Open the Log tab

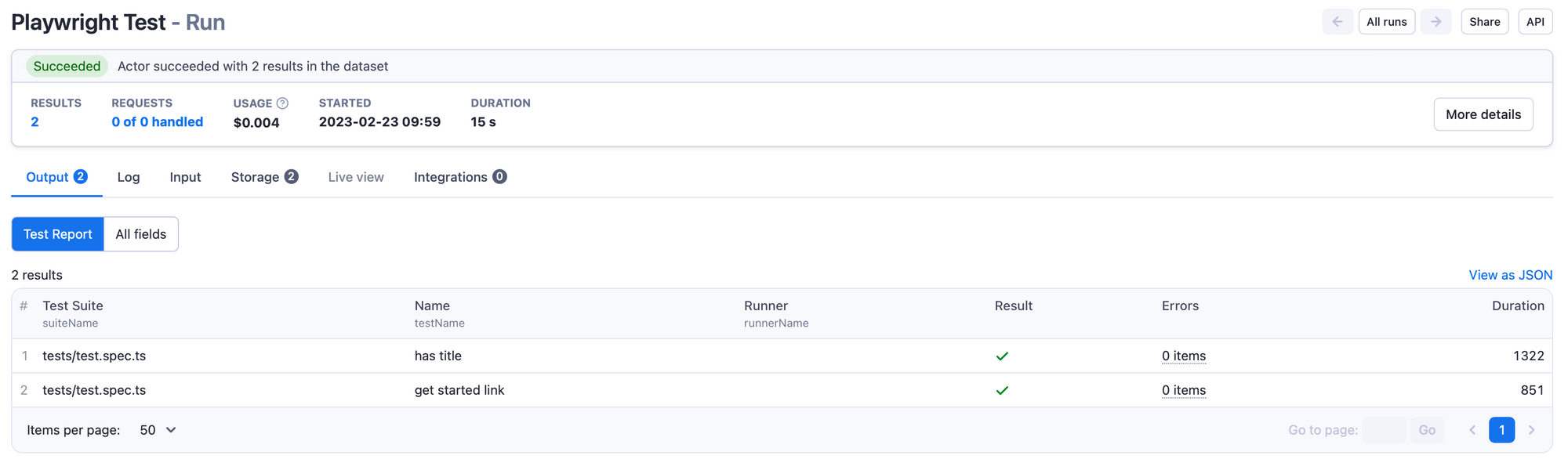[129, 177]
